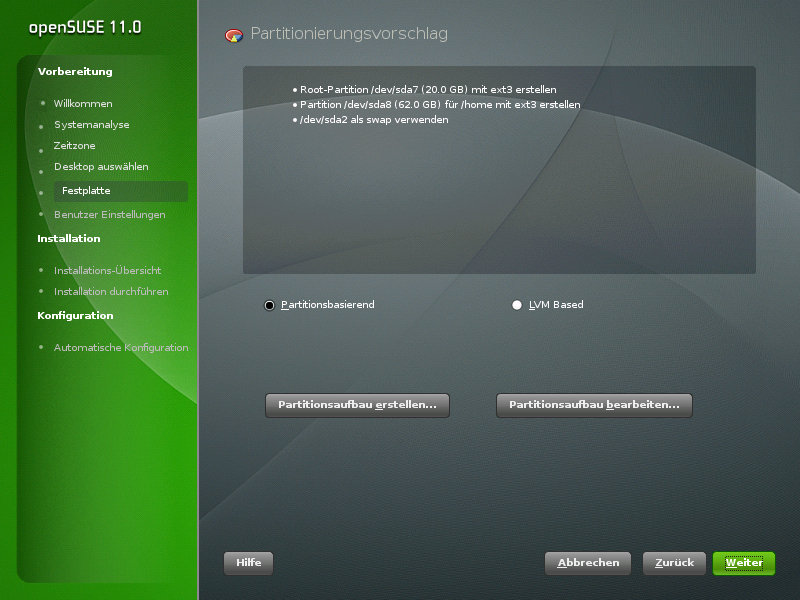Open Partitionsaufbau erstellen dialog
This screenshot has height=600, width=800.
[357, 405]
